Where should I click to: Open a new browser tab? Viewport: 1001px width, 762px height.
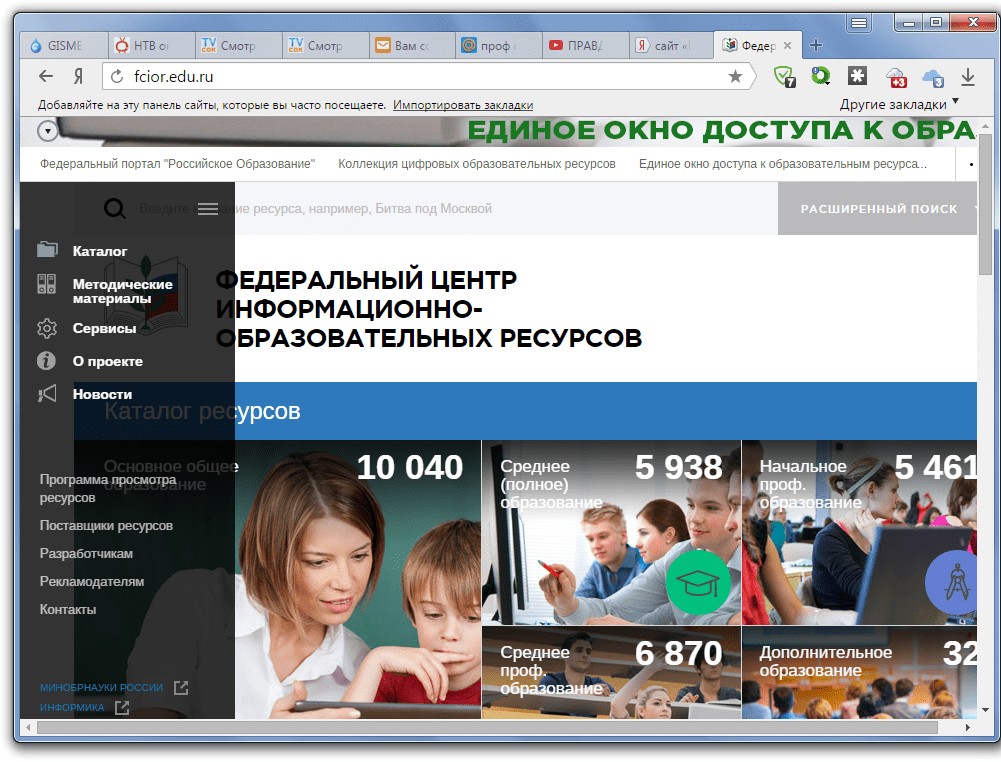tap(816, 45)
